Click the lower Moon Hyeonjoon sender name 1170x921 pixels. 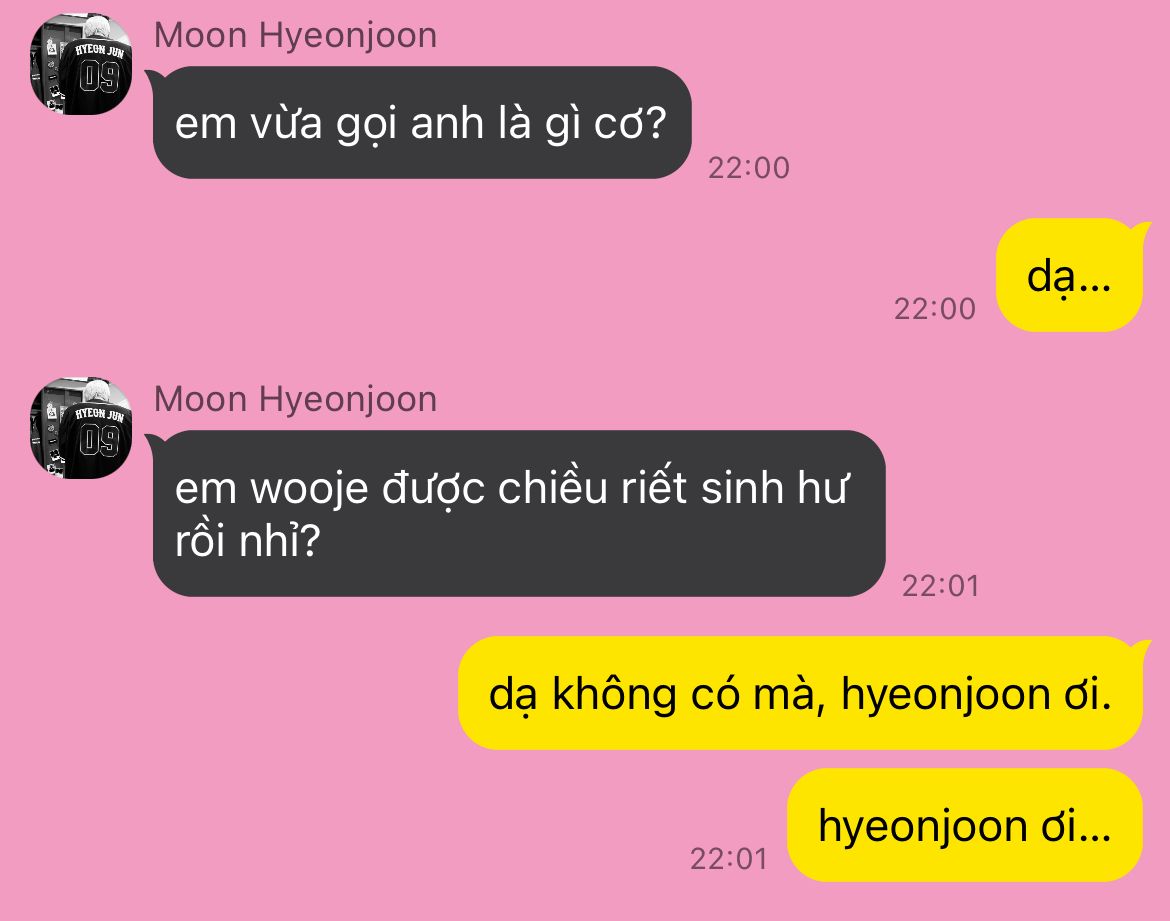(x=295, y=400)
